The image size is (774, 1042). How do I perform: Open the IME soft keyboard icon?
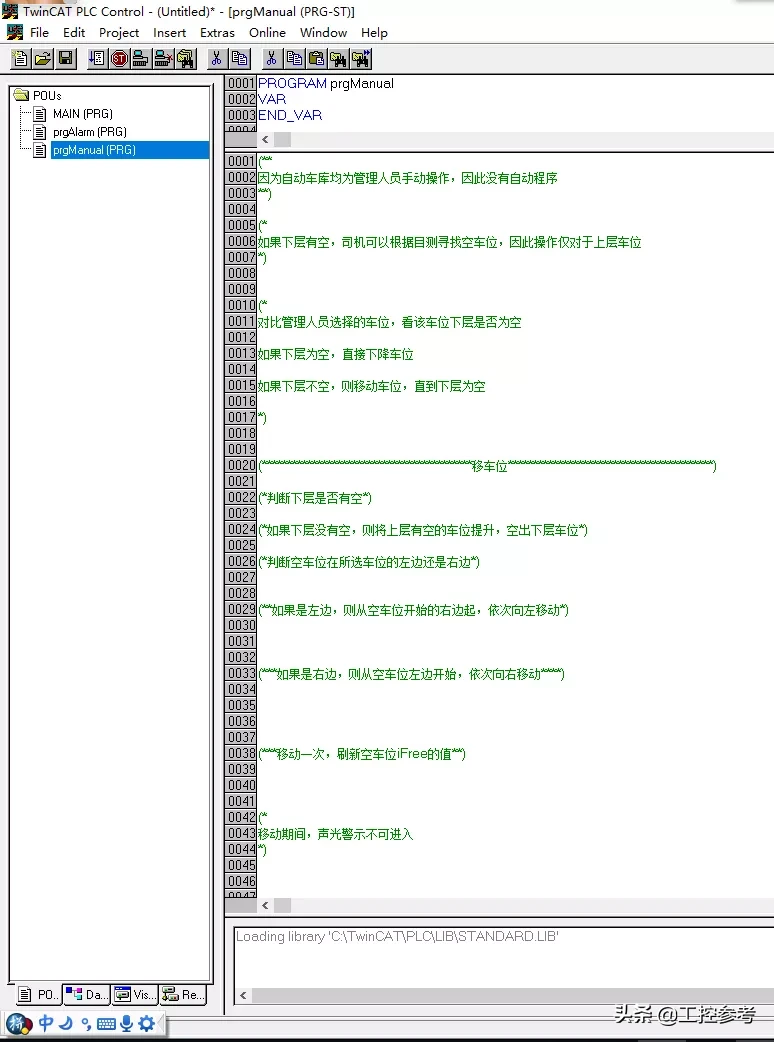click(106, 1023)
